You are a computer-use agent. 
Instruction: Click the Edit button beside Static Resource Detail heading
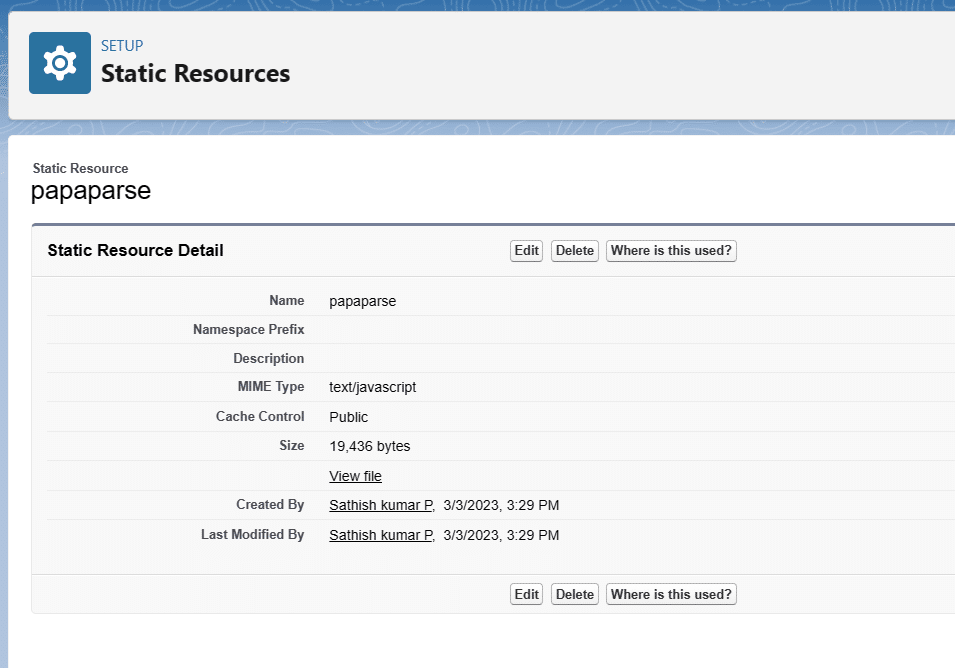[x=526, y=251]
